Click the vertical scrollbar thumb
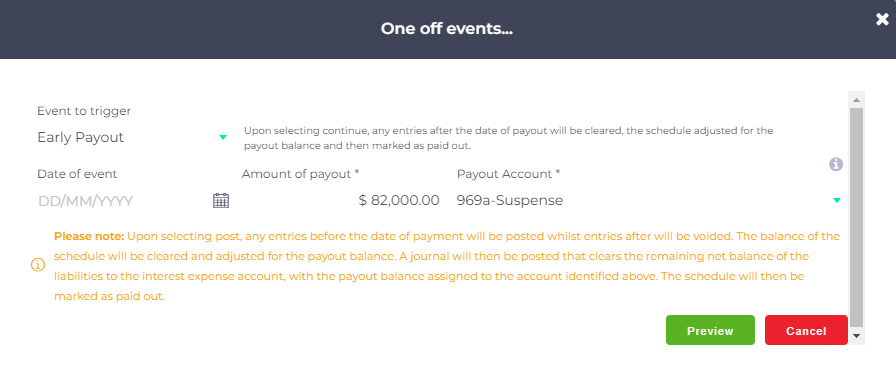Image resolution: width=896 pixels, height=374 pixels. (856, 217)
